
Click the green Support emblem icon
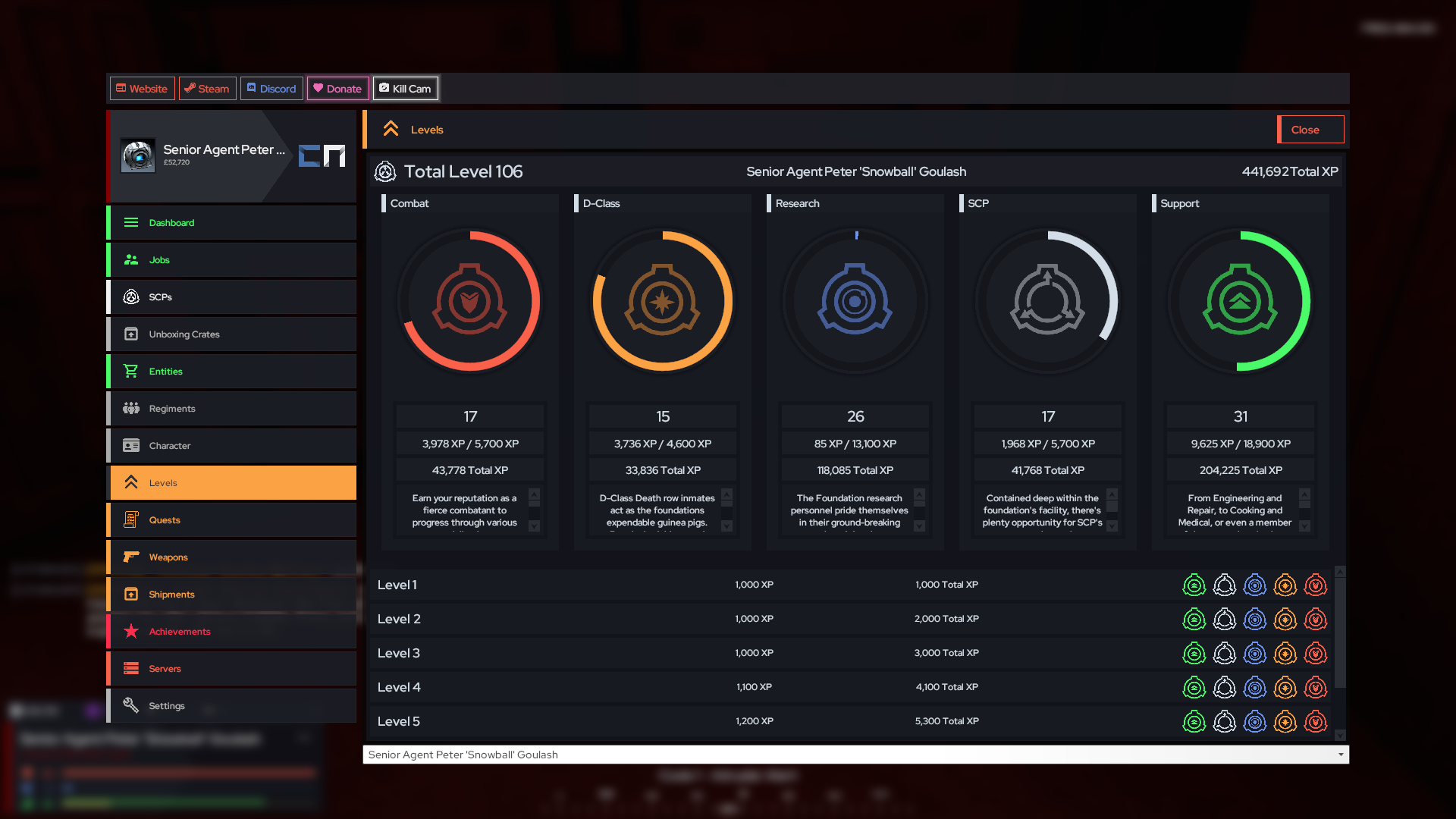[1240, 300]
